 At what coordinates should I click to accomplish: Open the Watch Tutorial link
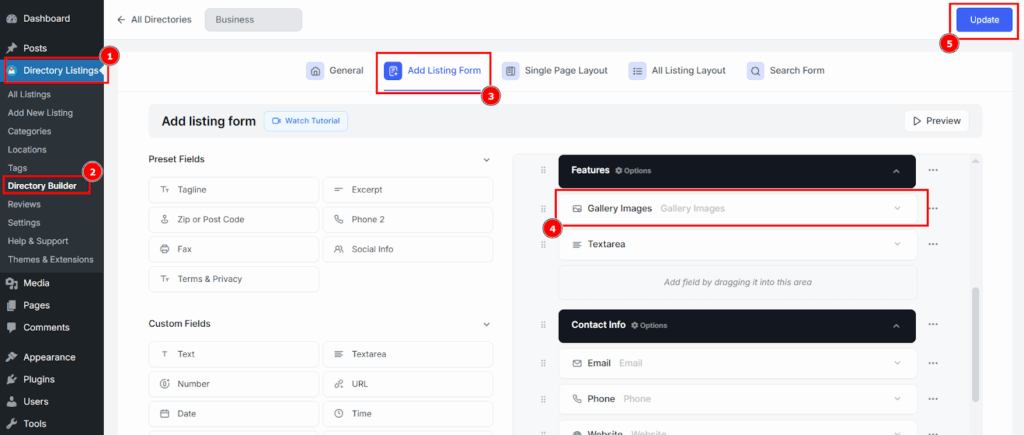coord(306,121)
